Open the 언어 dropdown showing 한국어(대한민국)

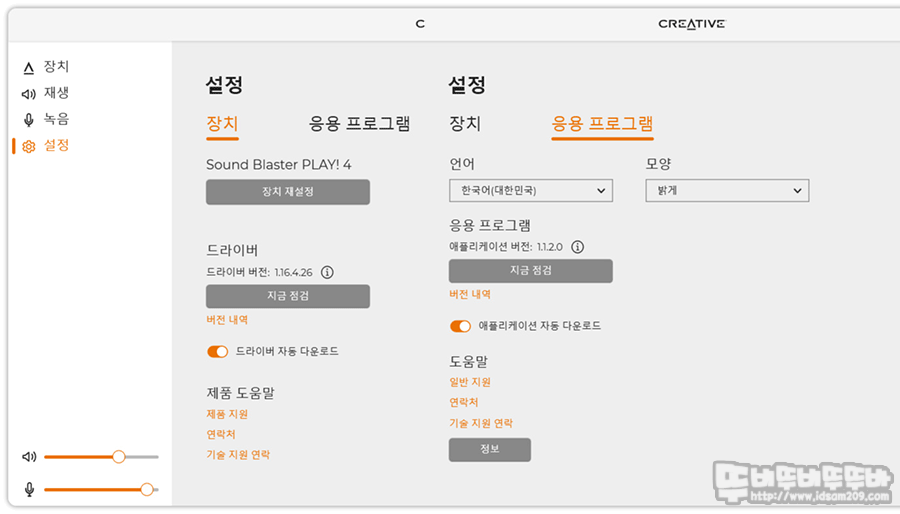tap(531, 190)
